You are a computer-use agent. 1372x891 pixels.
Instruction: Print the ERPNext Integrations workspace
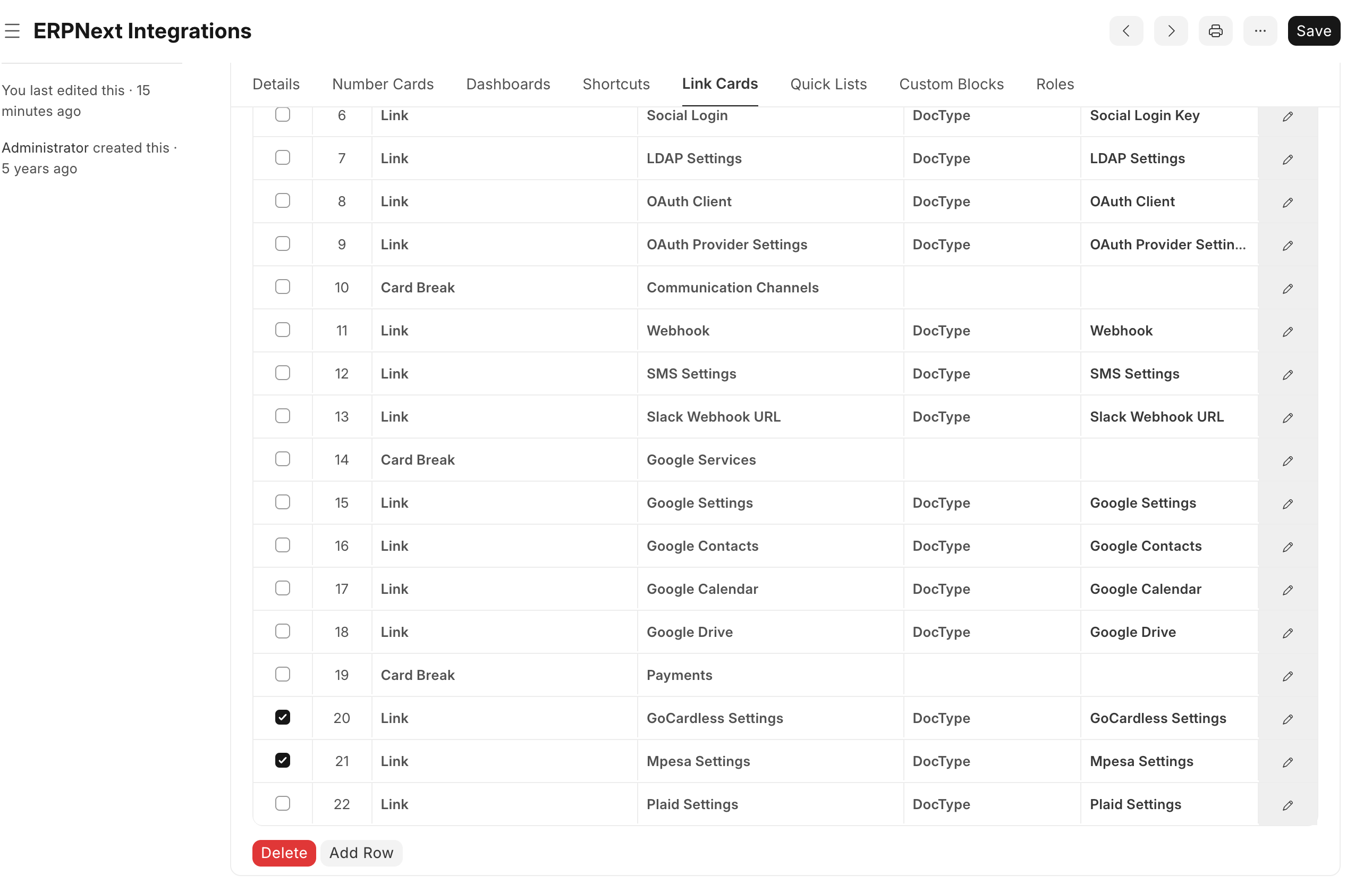(1215, 30)
